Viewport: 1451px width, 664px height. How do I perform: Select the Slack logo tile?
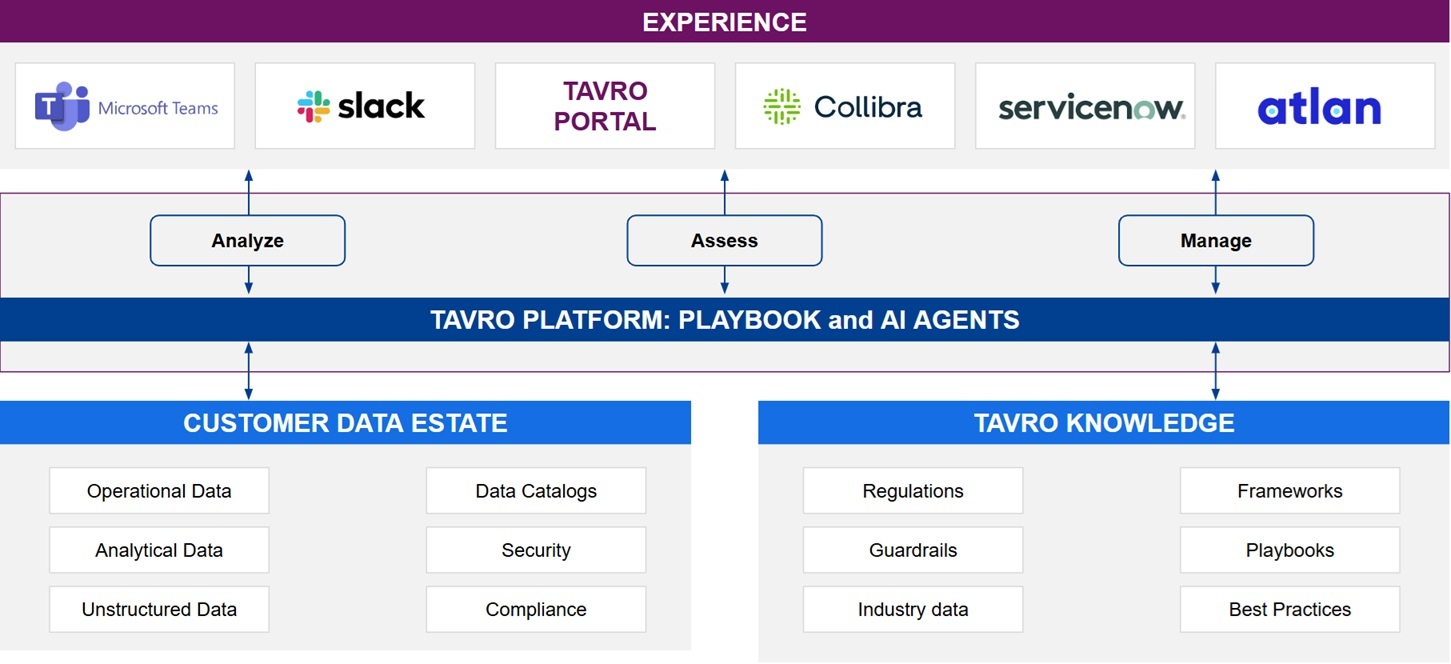pos(365,106)
